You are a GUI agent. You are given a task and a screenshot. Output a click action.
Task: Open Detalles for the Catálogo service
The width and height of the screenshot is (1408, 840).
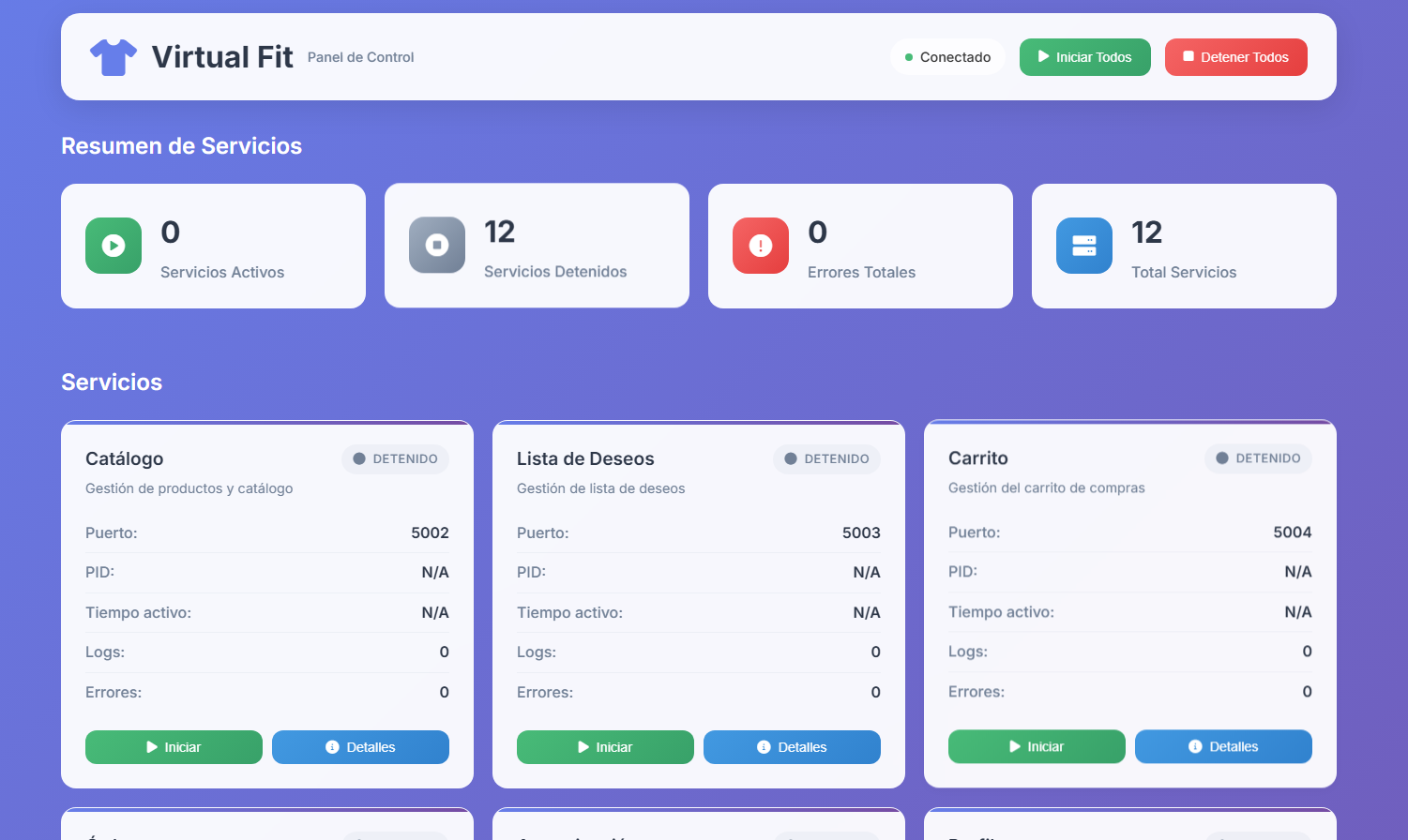coord(360,747)
